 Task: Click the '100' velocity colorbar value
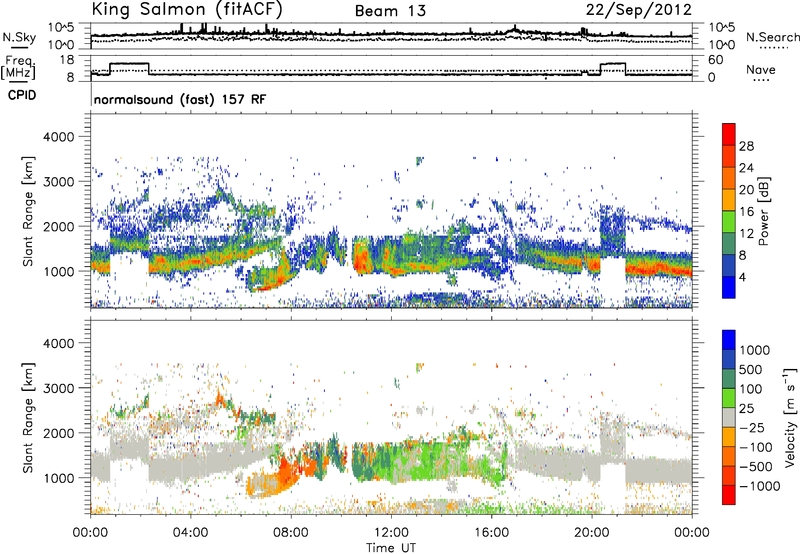click(751, 389)
